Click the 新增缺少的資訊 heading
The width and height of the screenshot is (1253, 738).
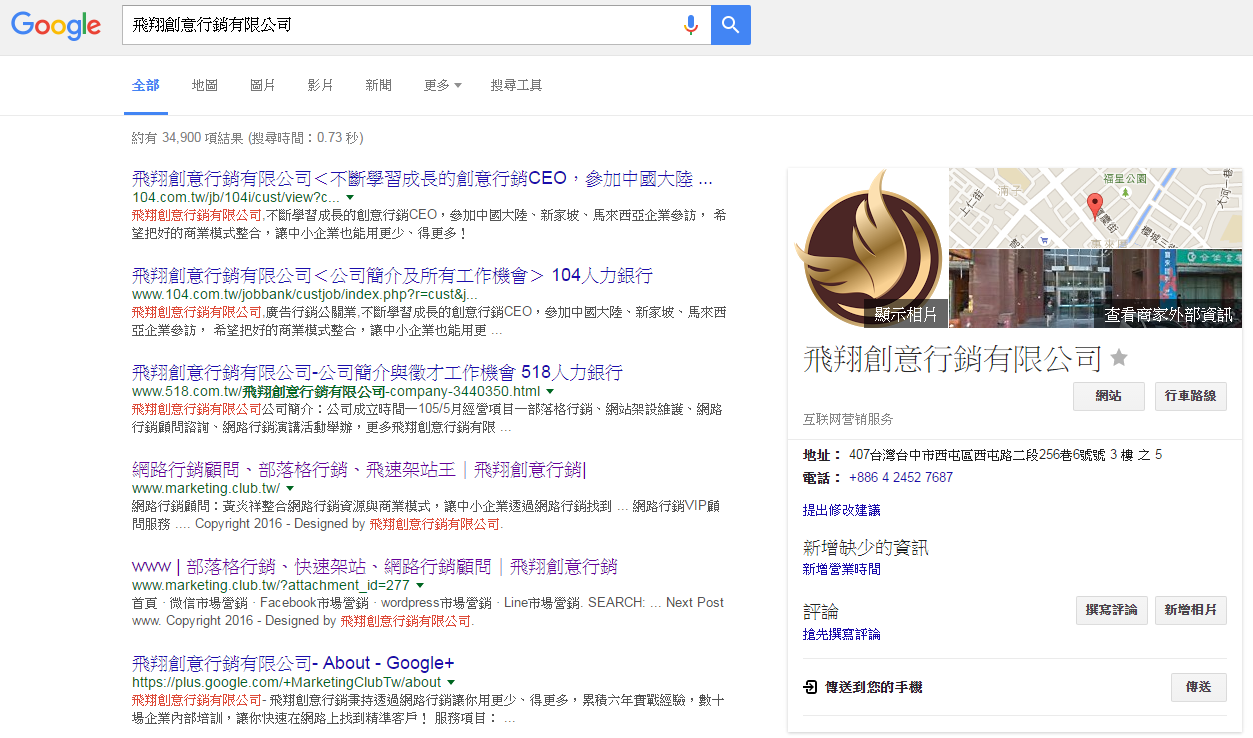866,548
